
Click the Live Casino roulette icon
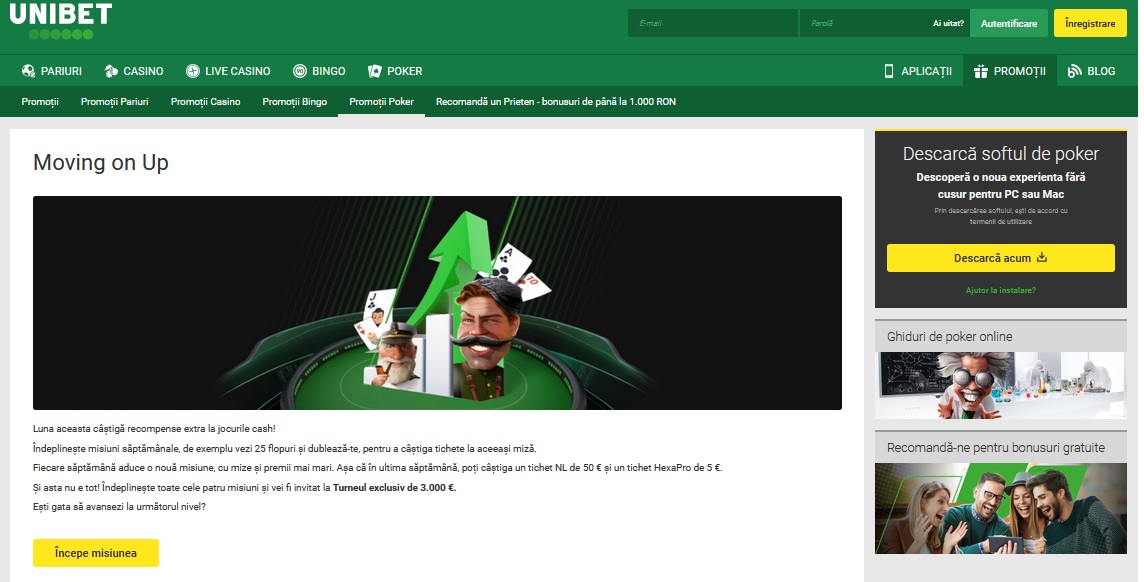tap(193, 71)
